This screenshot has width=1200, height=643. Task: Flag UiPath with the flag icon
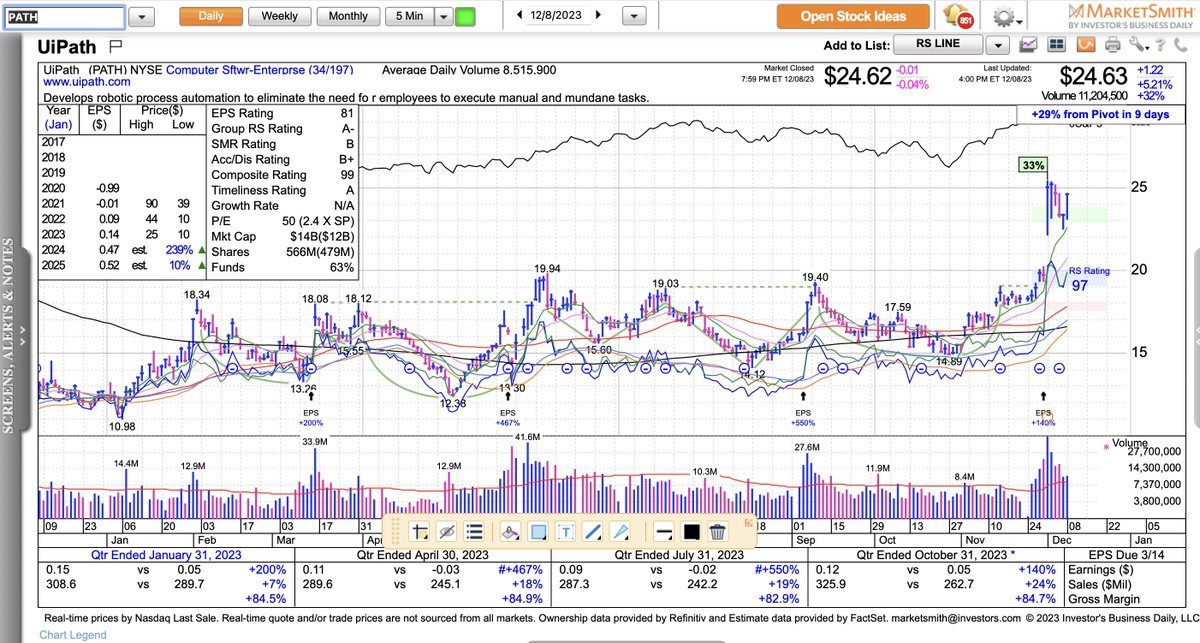[115, 46]
